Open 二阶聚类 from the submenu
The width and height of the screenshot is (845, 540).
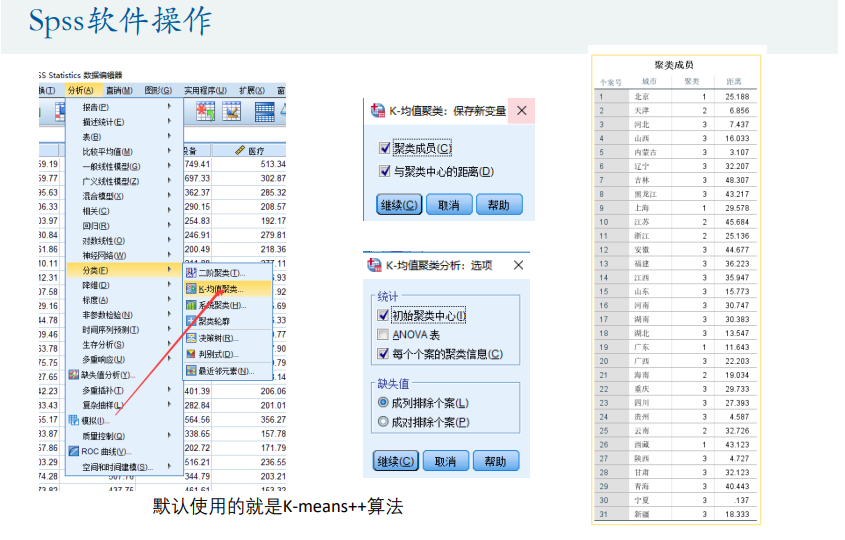point(220,274)
